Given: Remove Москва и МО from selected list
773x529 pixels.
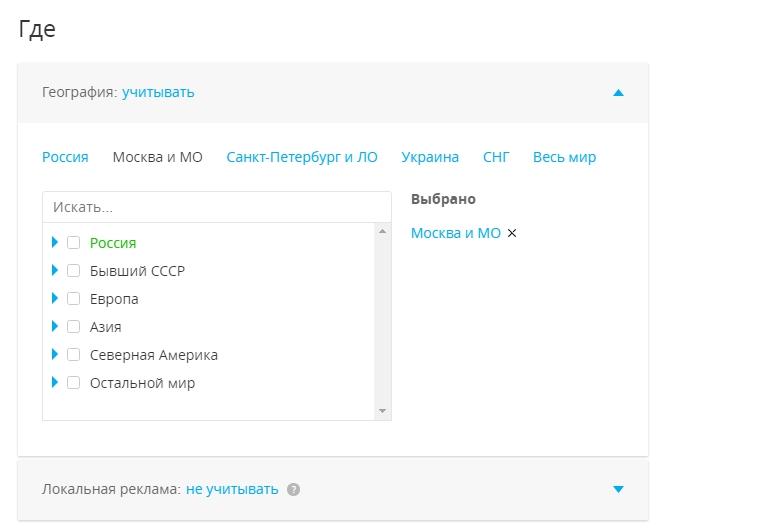Looking at the screenshot, I should point(512,233).
